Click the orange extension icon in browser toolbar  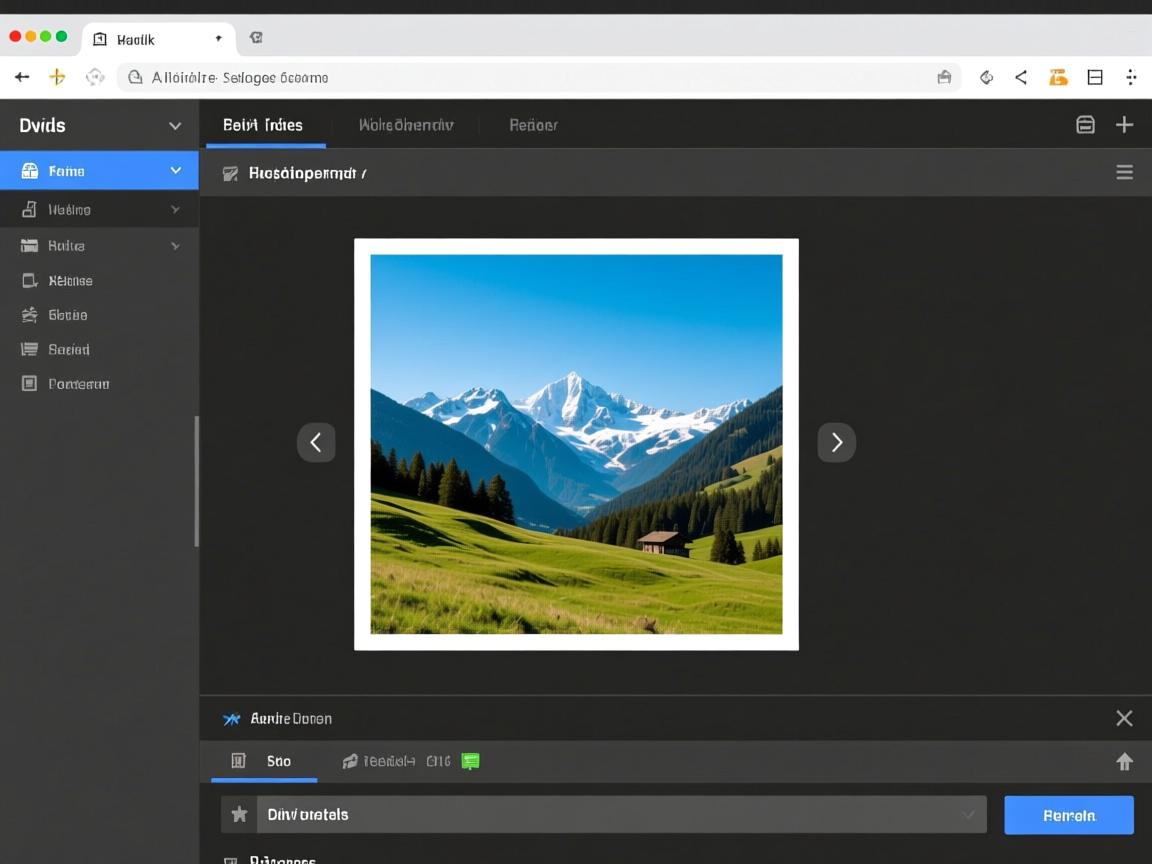tap(1058, 77)
